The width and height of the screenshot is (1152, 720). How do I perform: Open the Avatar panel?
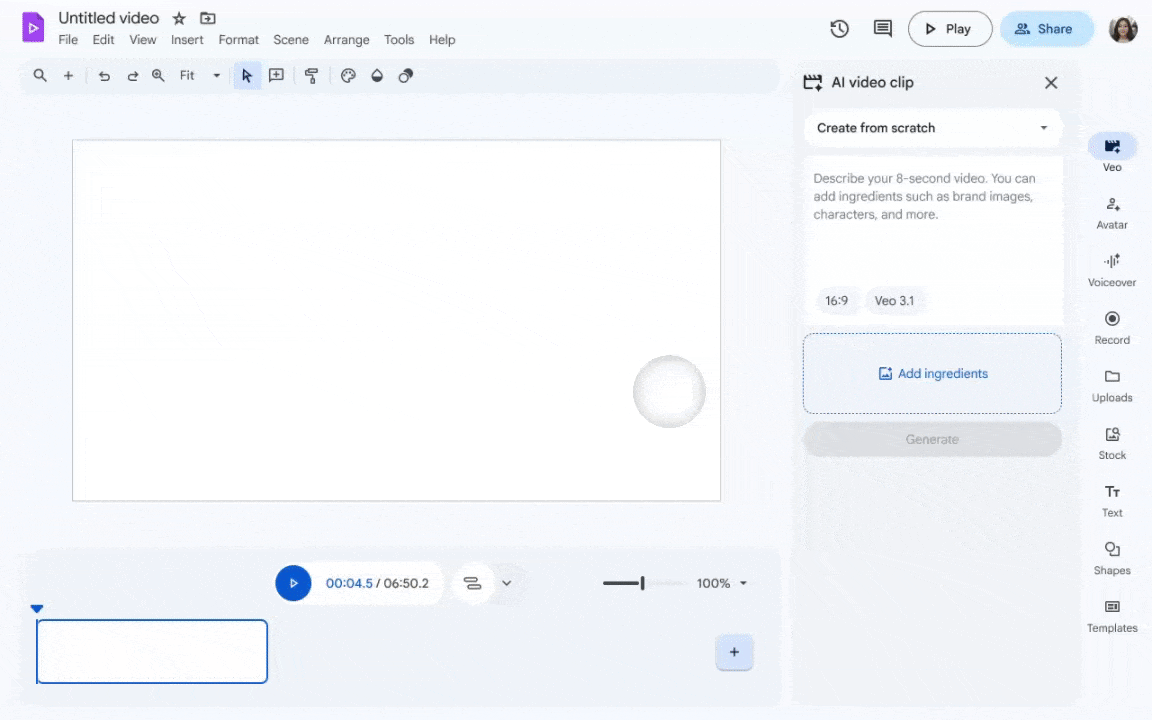pos(1112,212)
